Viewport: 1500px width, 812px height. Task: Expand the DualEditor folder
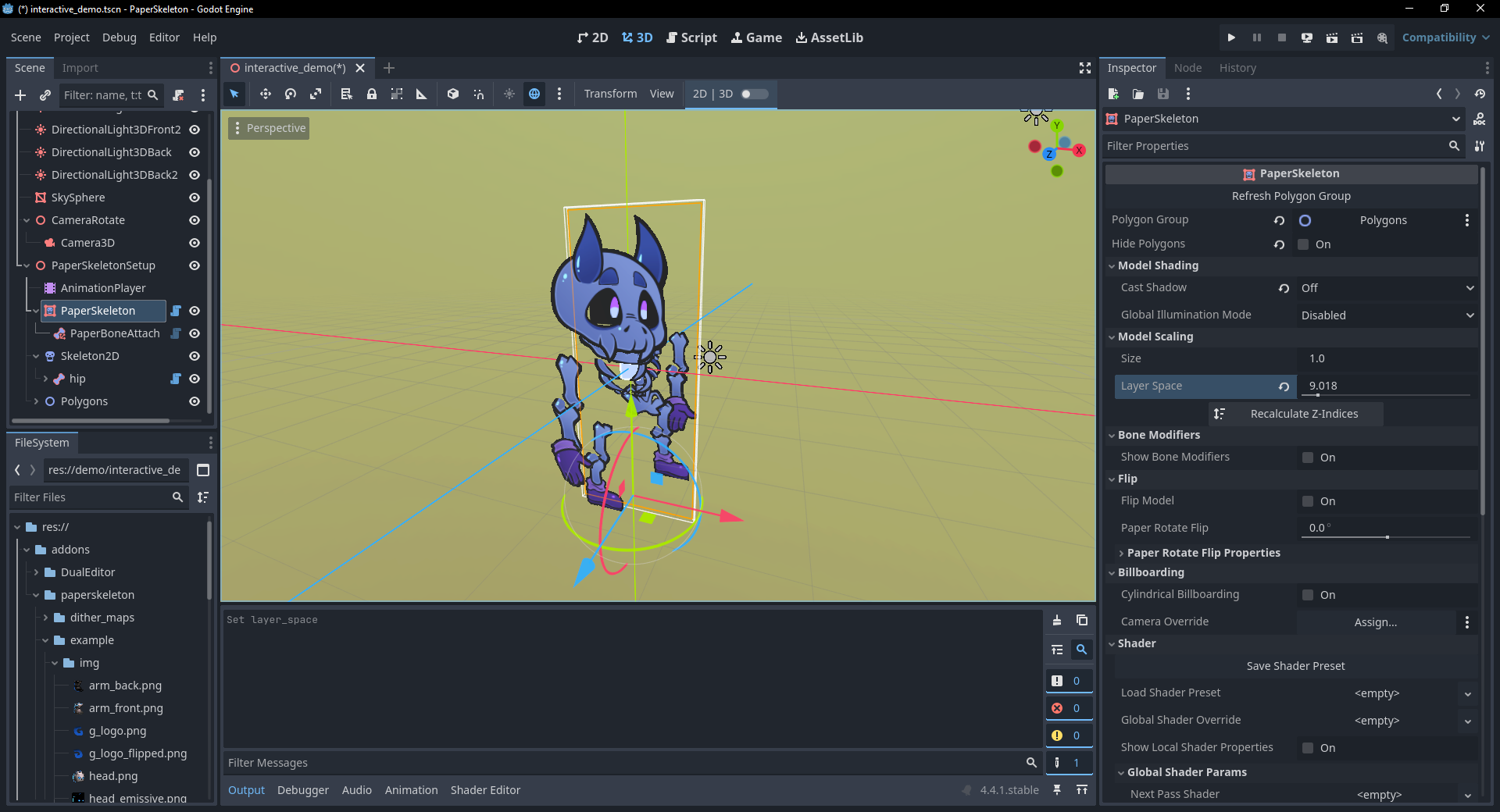(x=36, y=572)
